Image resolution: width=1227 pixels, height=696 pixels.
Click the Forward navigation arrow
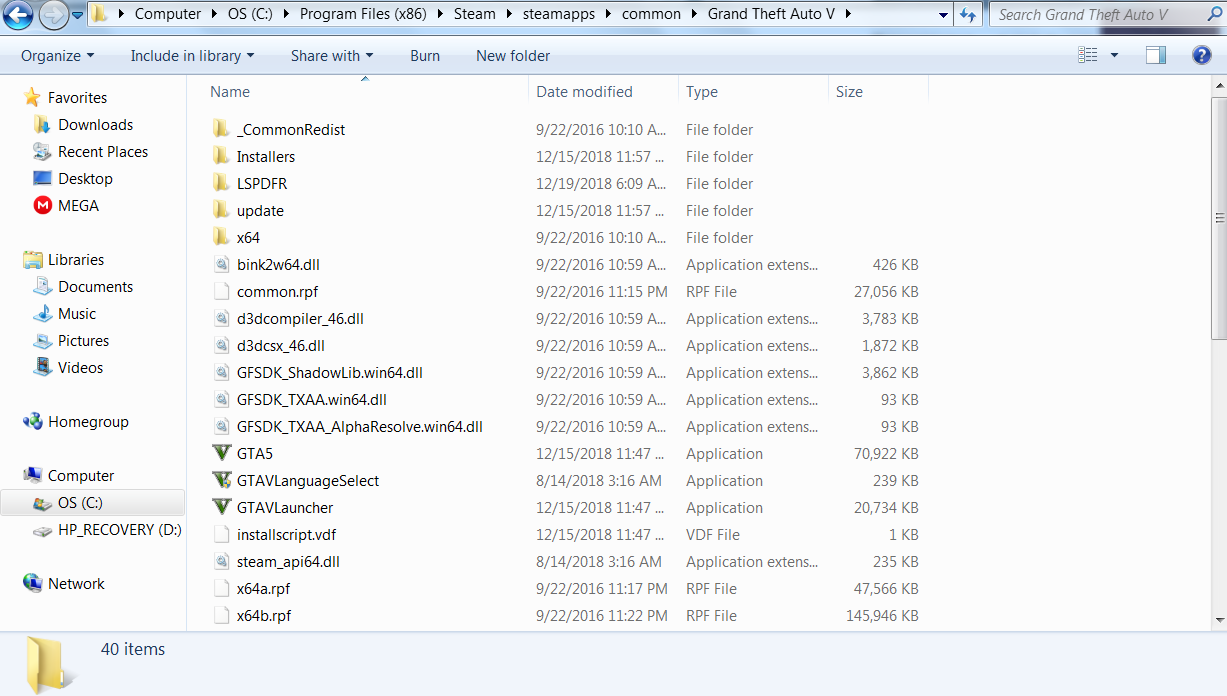[52, 14]
